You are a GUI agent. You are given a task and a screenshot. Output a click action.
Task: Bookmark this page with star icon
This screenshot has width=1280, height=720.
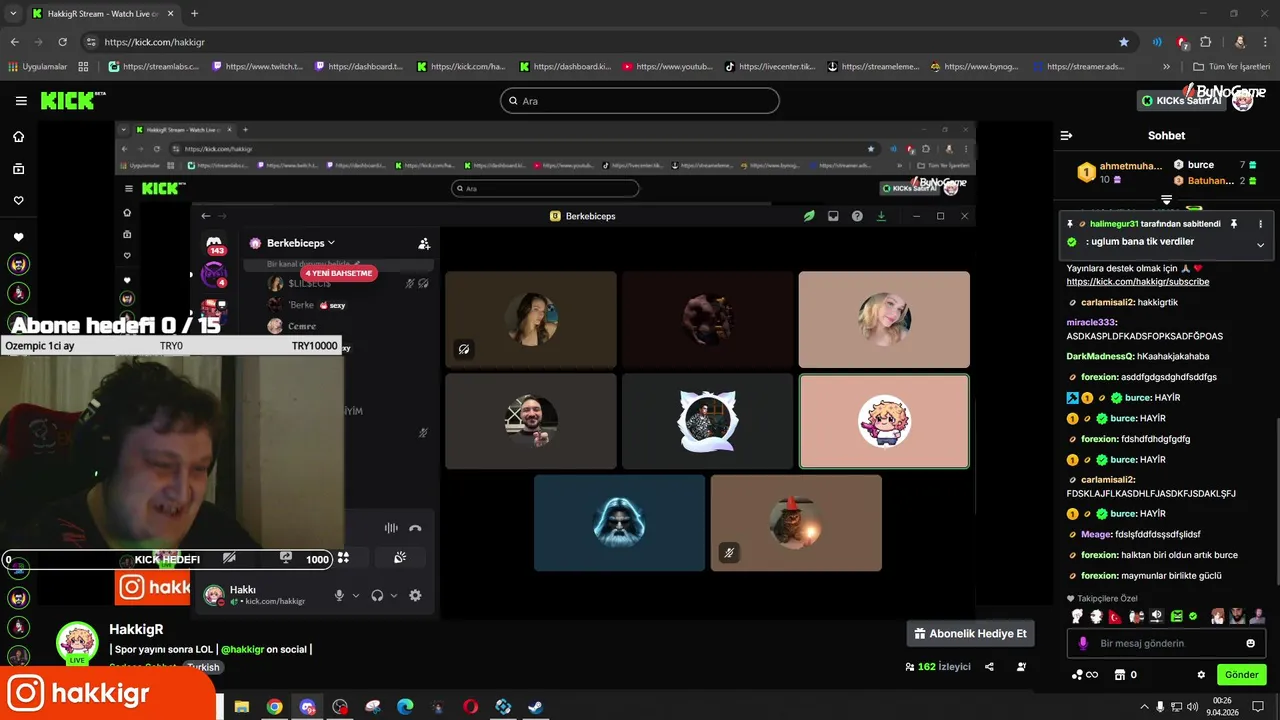coord(1124,42)
